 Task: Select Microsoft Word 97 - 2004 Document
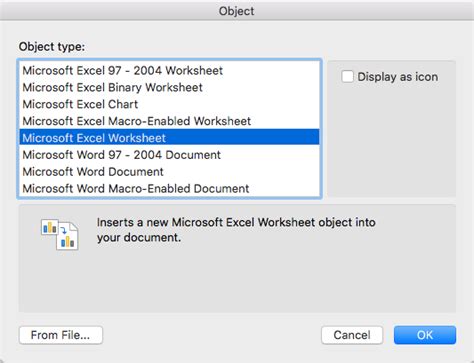pyautogui.click(x=169, y=155)
